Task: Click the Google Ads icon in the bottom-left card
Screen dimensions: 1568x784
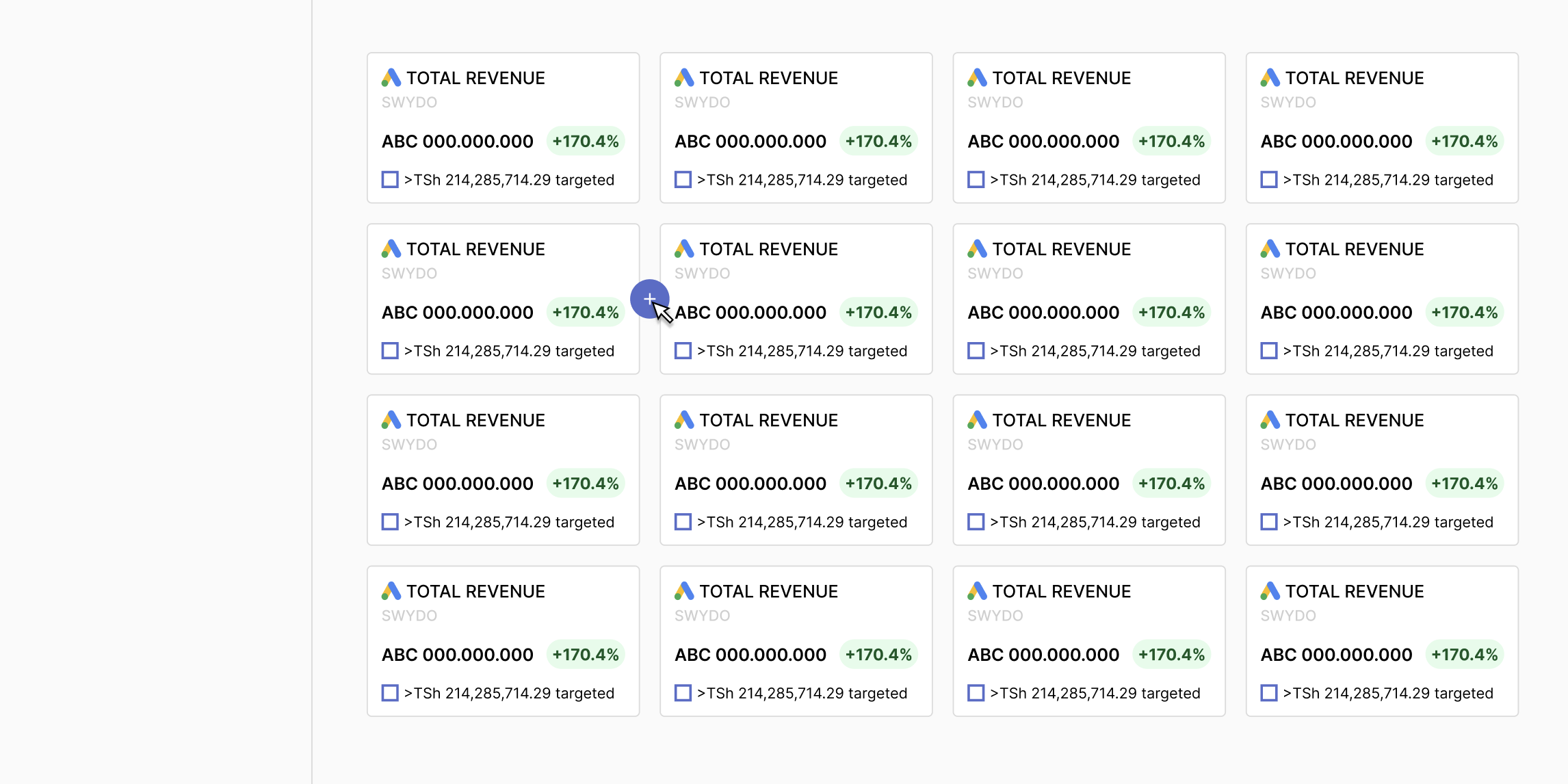Action: tap(391, 591)
